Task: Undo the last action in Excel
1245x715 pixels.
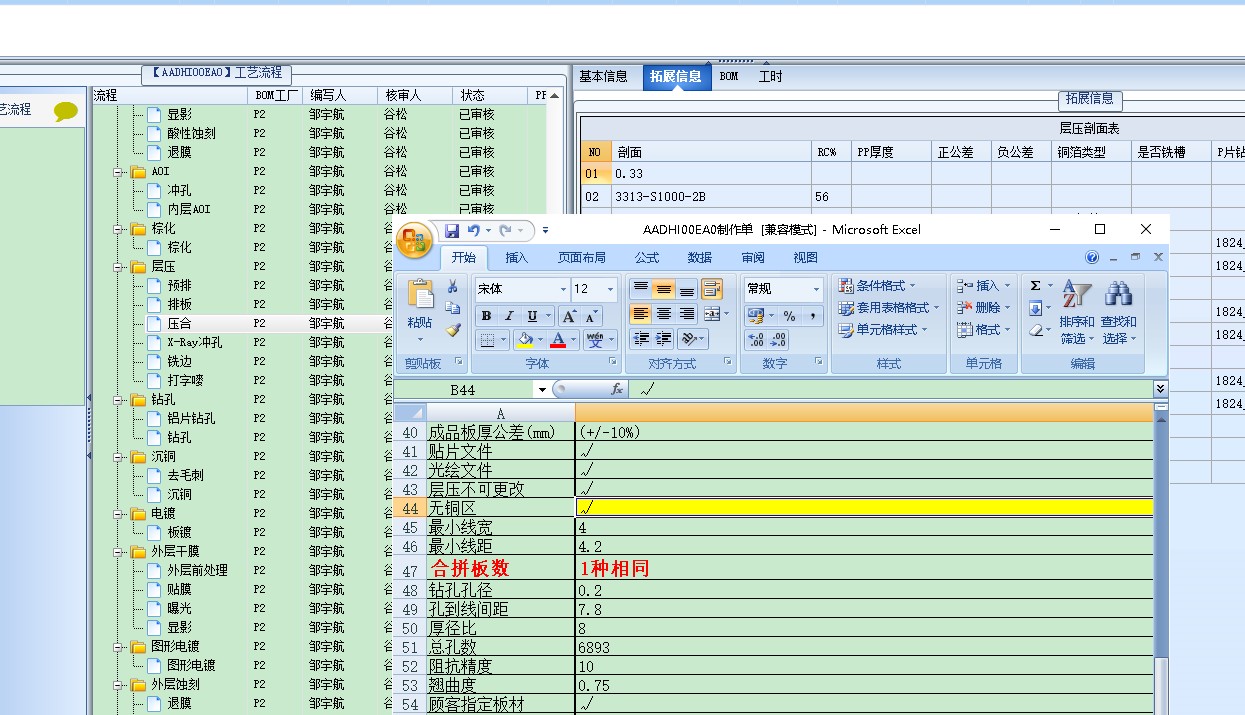Action: coord(473,231)
